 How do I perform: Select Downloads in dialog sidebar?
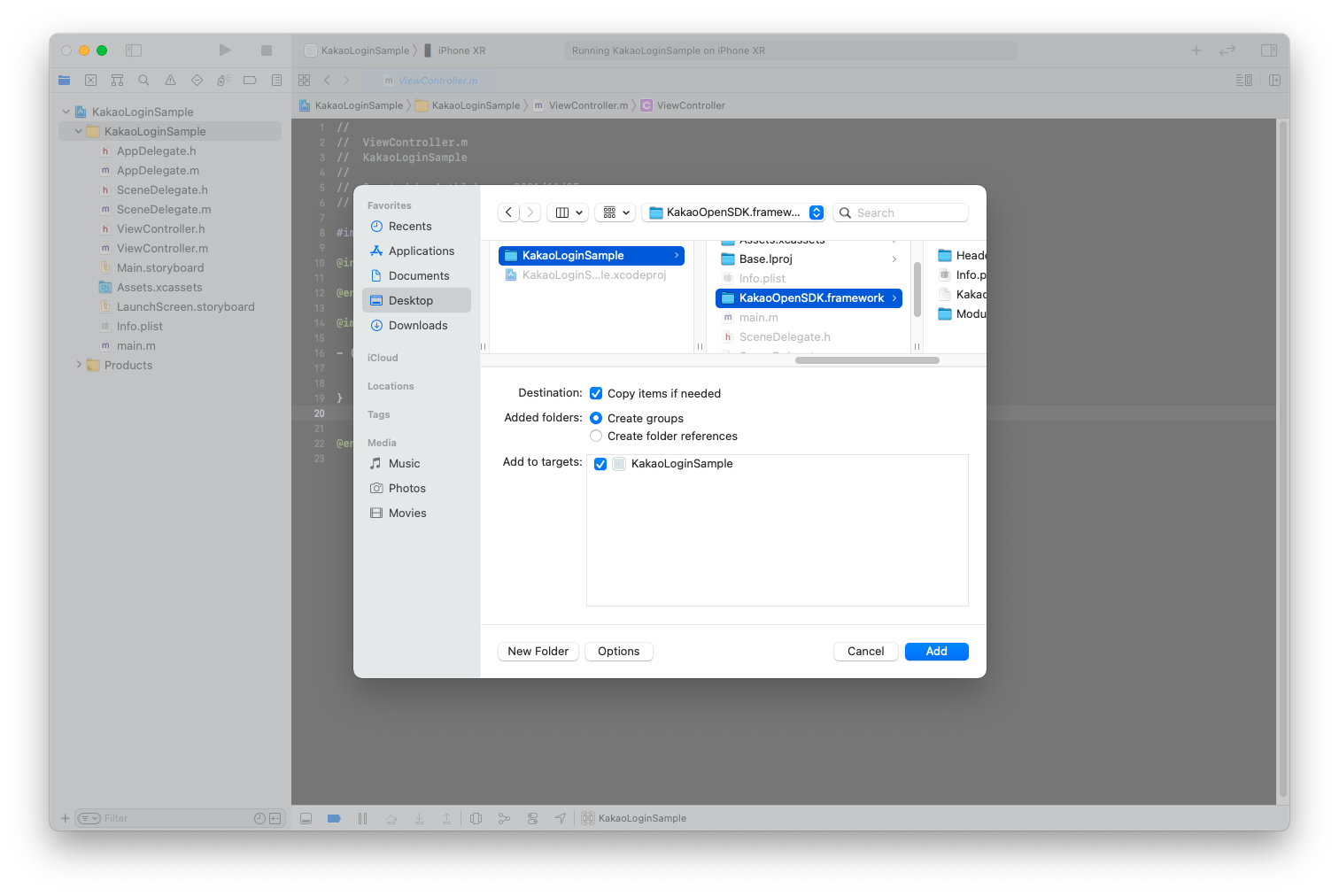[416, 326]
